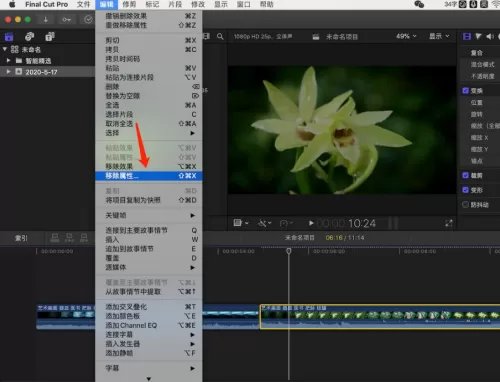Screen dimensions: 500x382
Task: Click the menu scroll-down arrow
Action: coord(149,379)
